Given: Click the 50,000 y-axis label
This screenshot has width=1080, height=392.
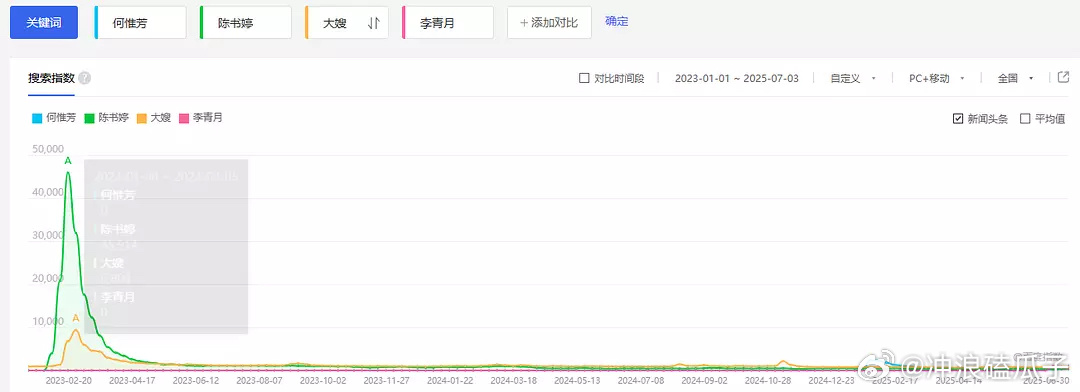Looking at the screenshot, I should [48, 149].
